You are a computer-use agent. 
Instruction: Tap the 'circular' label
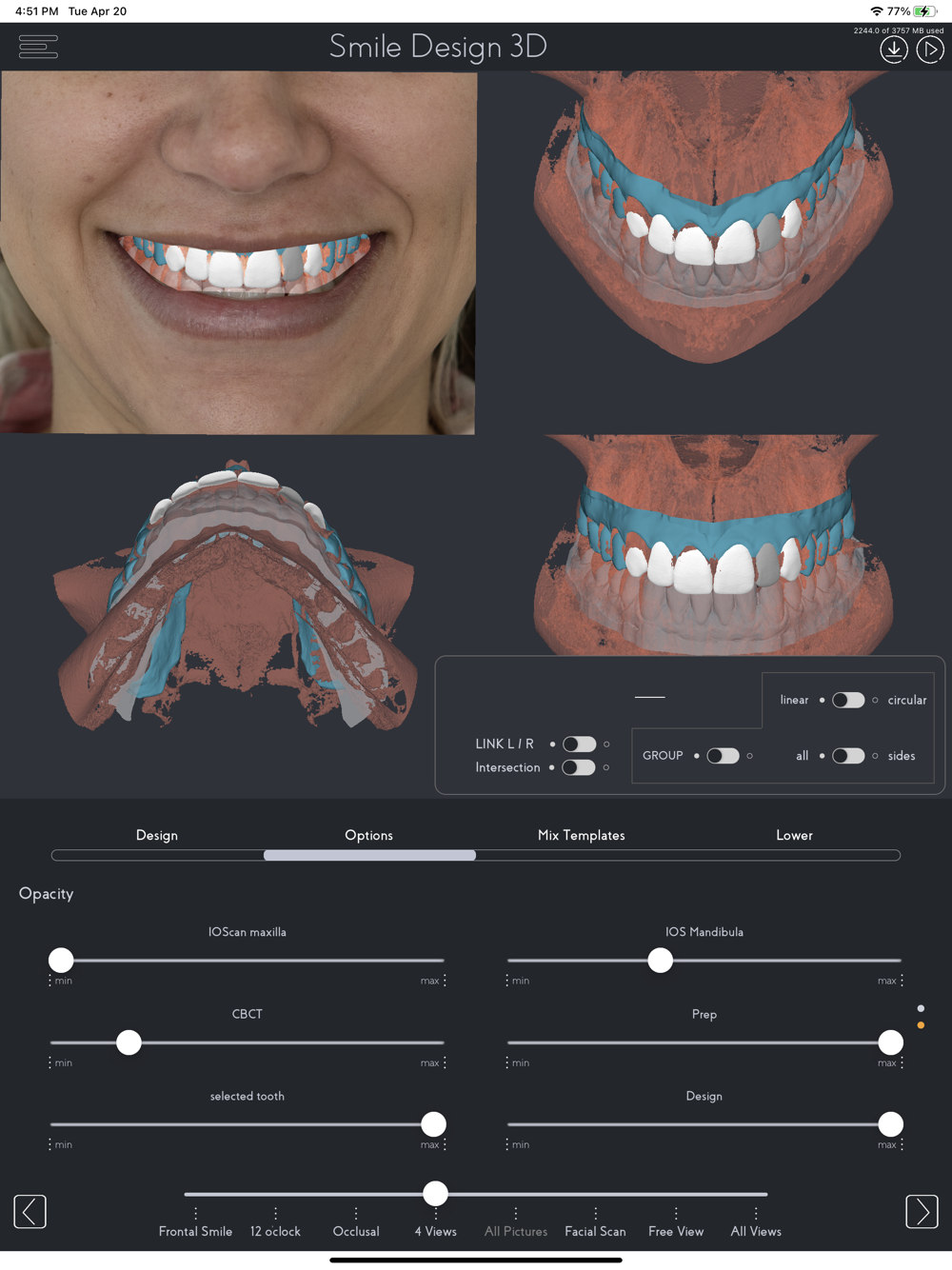[x=907, y=700]
